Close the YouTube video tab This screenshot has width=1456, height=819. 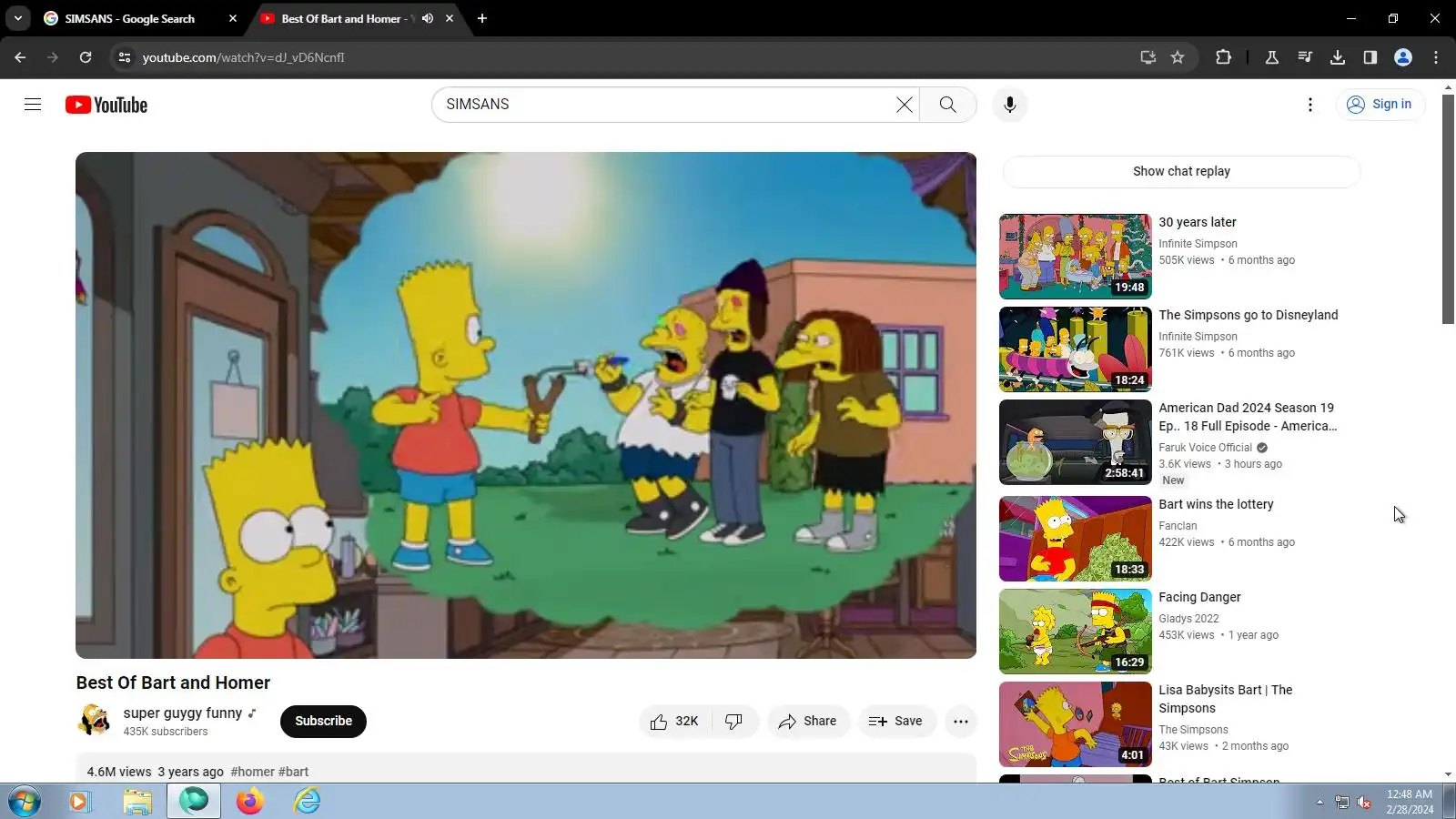tap(450, 18)
